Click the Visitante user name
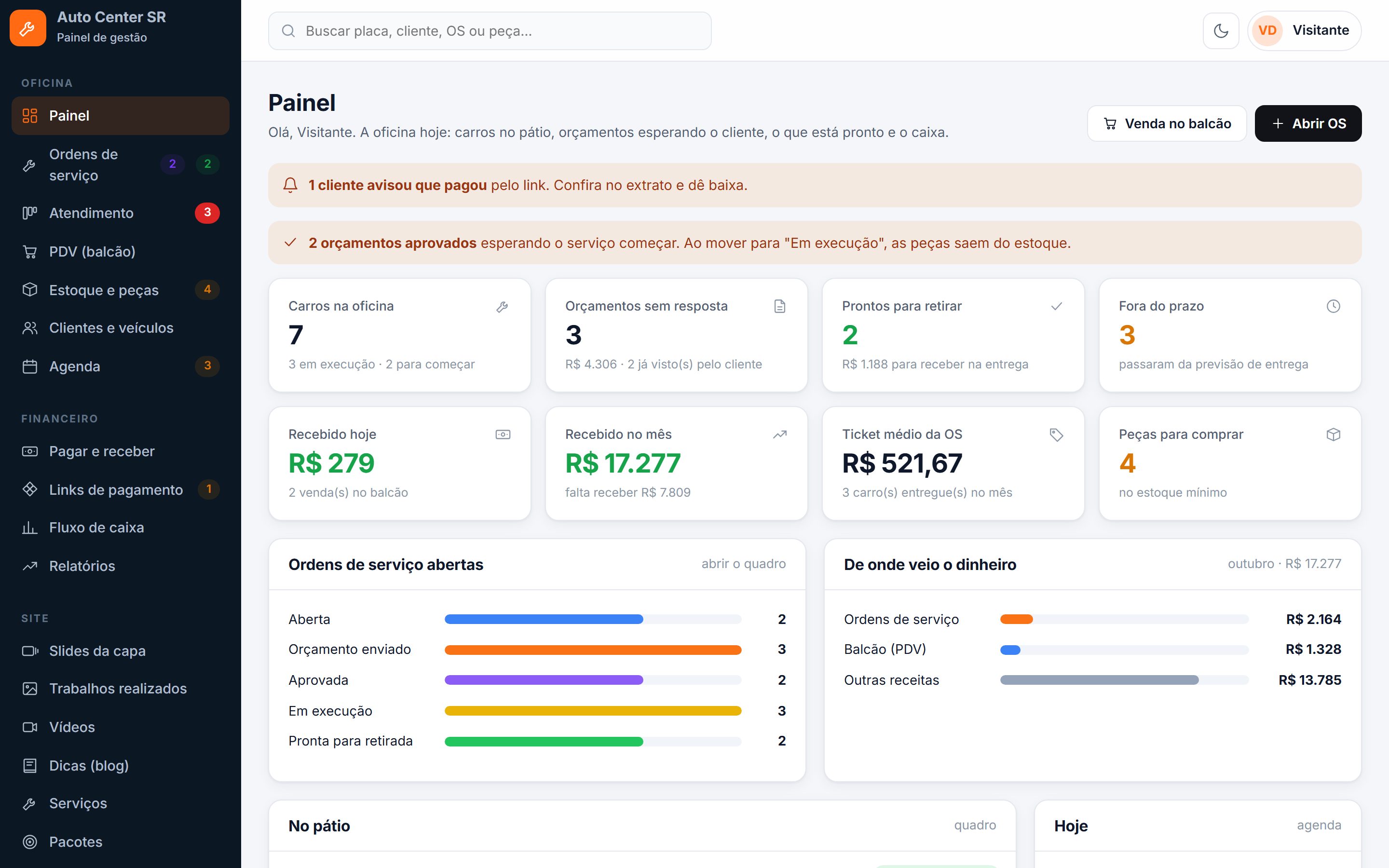This screenshot has height=868, width=1389. pos(1321,30)
